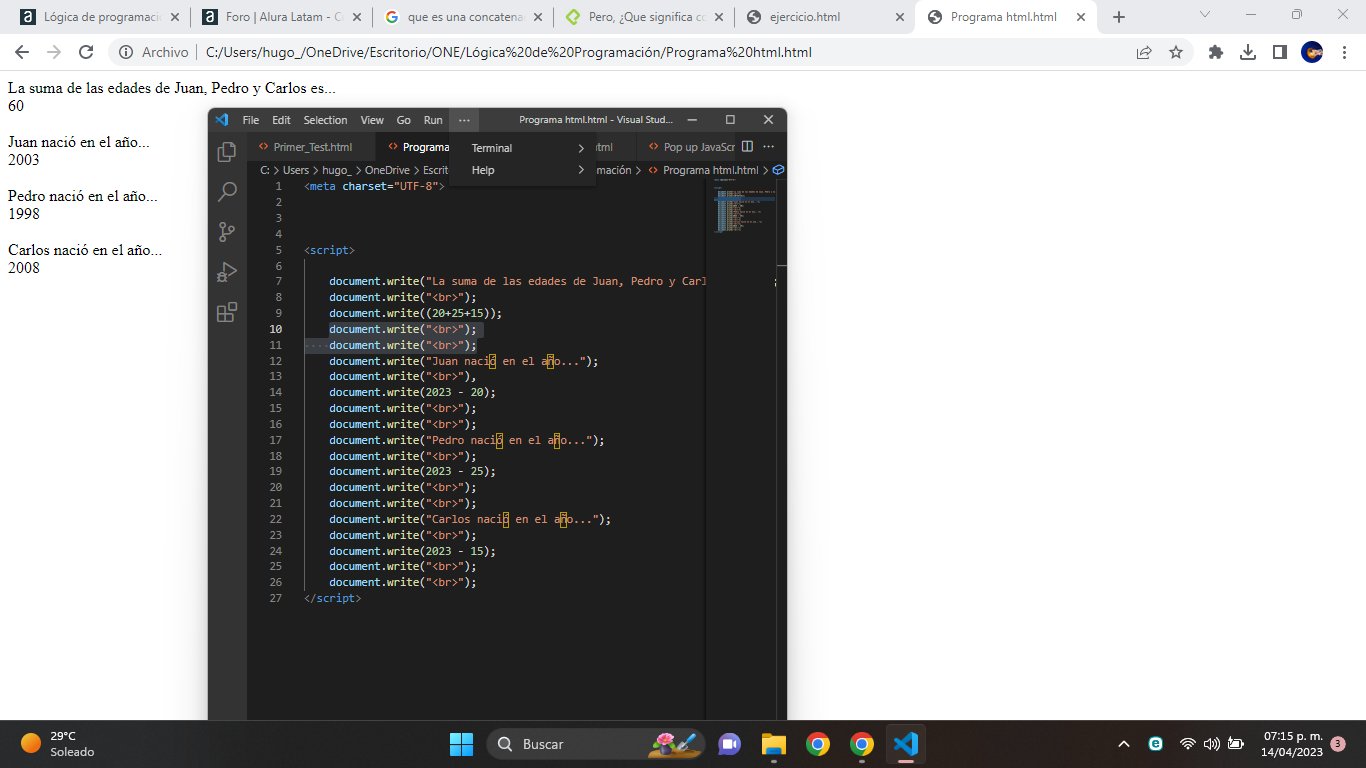1366x768 pixels.
Task: Reload the Chrome page
Action: 86,52
